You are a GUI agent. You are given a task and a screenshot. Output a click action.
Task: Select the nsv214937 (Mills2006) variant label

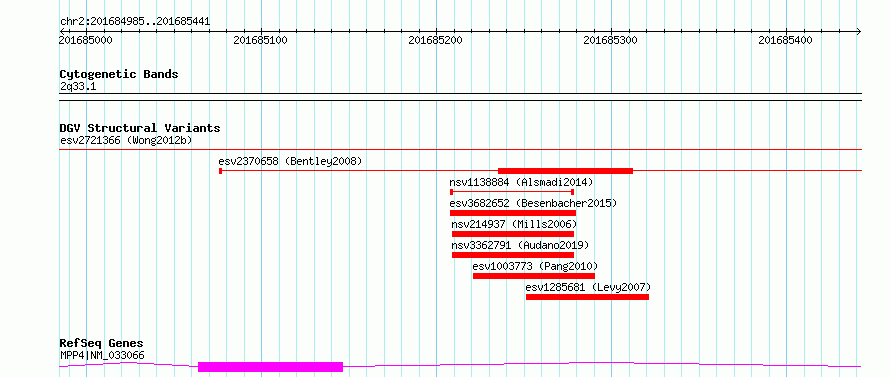514,224
